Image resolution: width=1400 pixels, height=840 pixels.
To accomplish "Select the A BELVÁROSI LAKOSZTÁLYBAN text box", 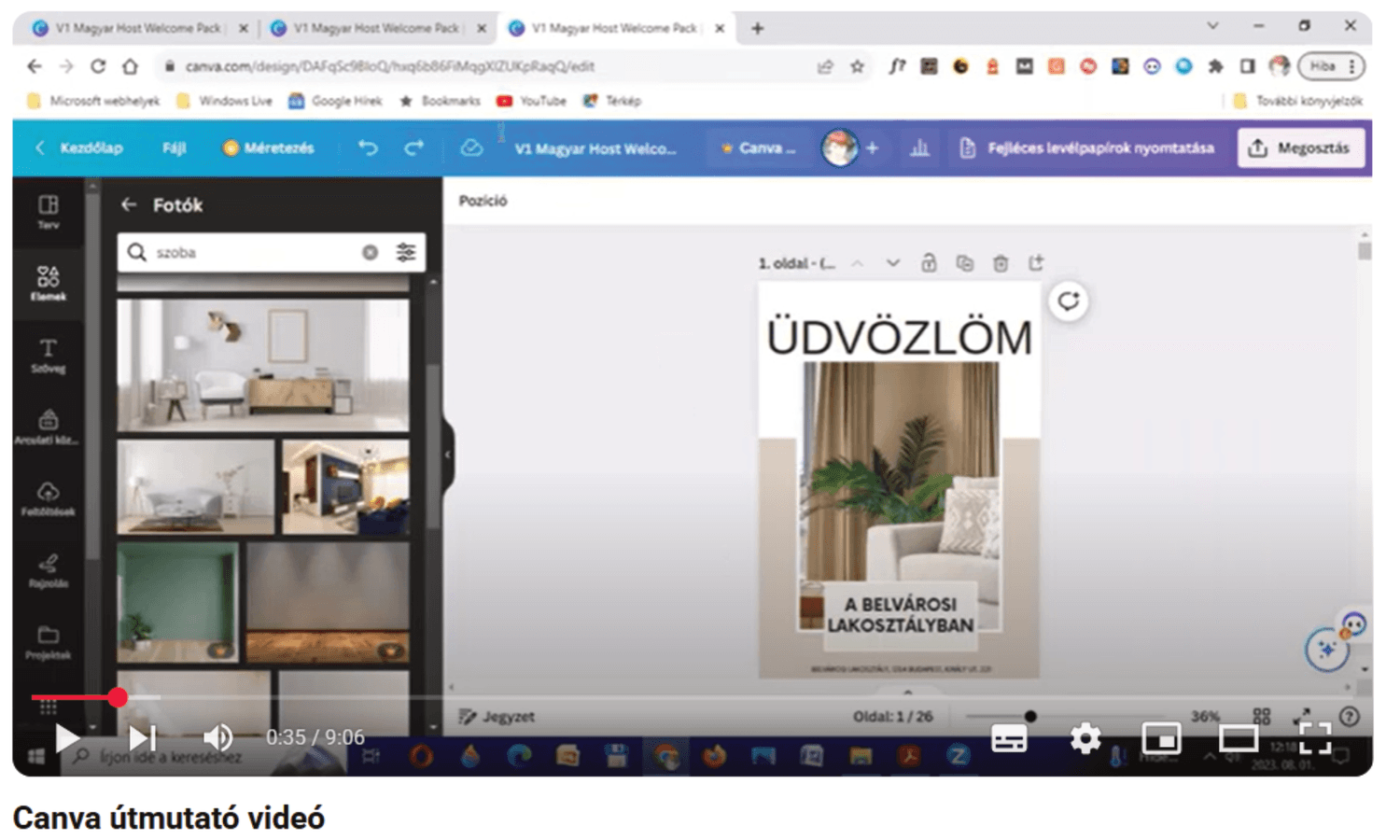I will (900, 614).
